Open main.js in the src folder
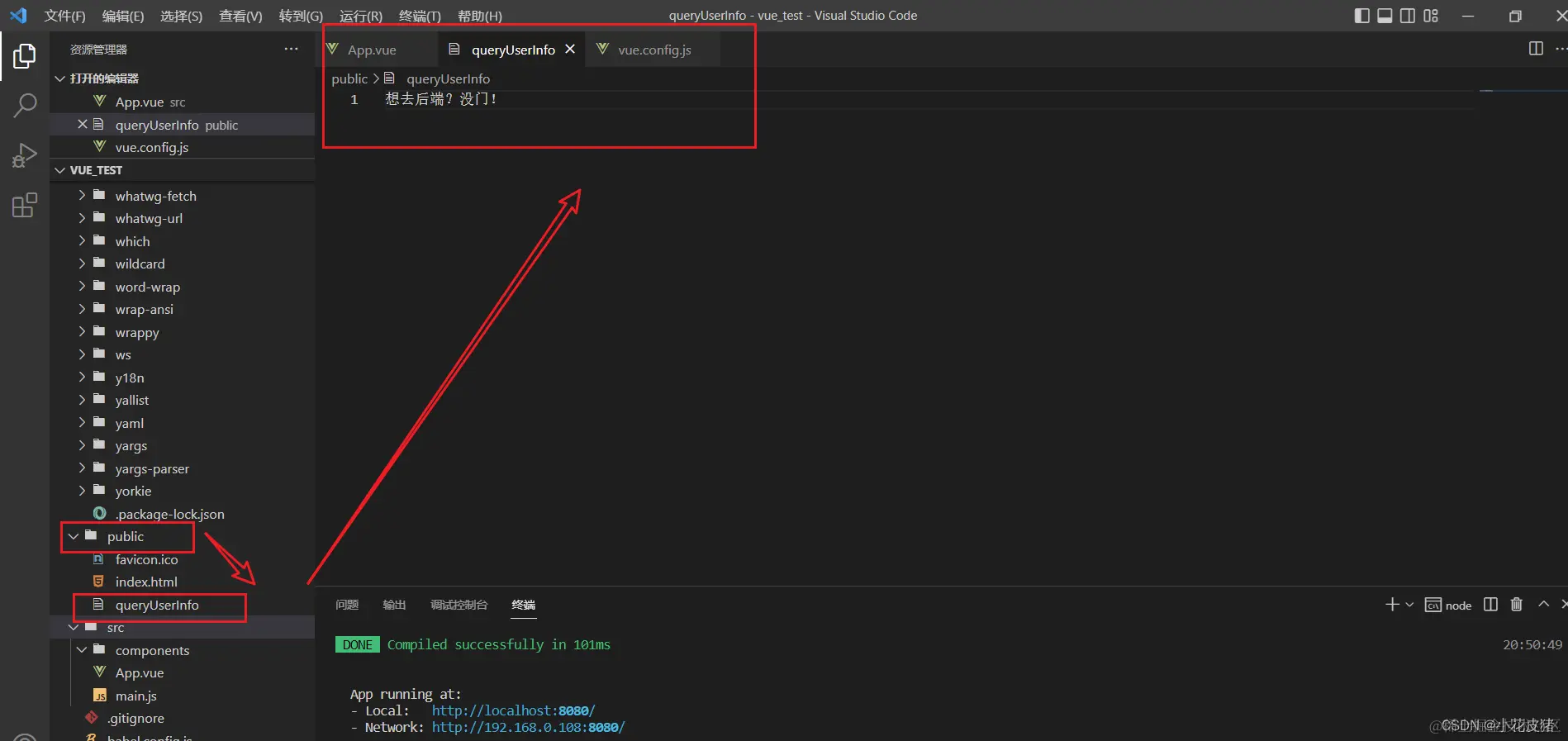Screen dimensions: 1568x741 182,696
